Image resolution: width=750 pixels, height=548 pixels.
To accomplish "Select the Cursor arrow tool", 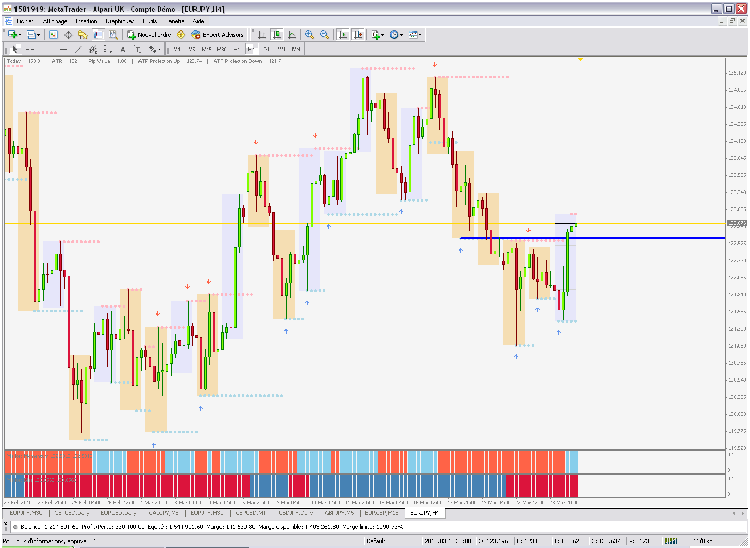I will [x=15, y=49].
